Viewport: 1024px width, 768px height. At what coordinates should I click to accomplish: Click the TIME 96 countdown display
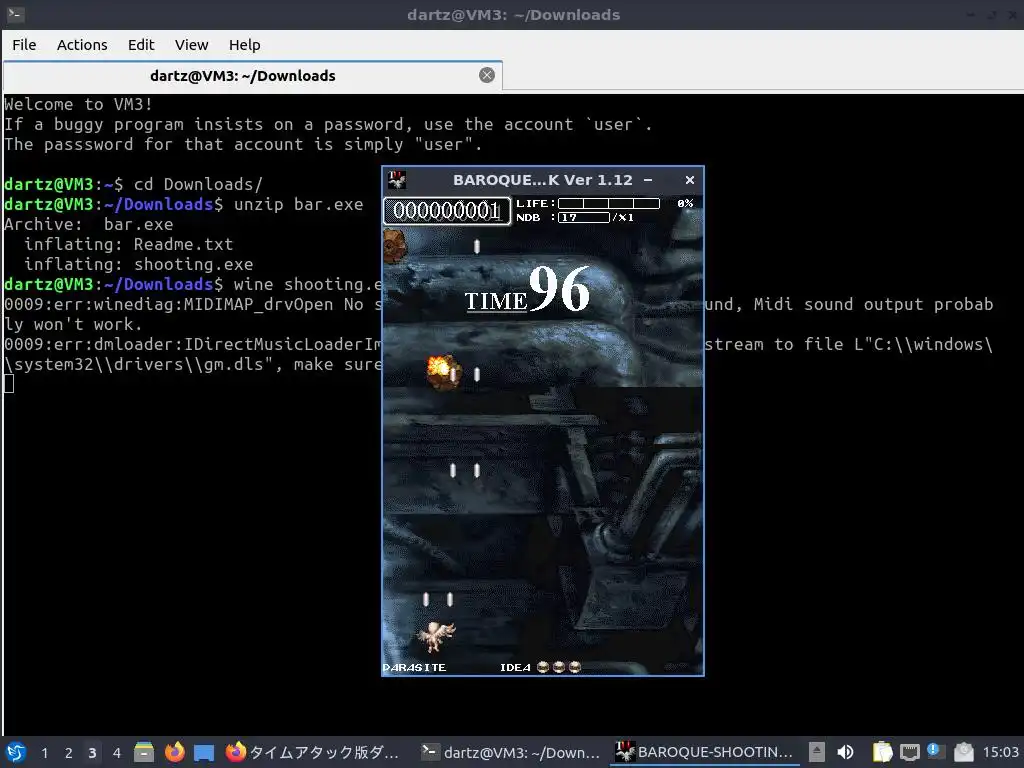tap(527, 290)
